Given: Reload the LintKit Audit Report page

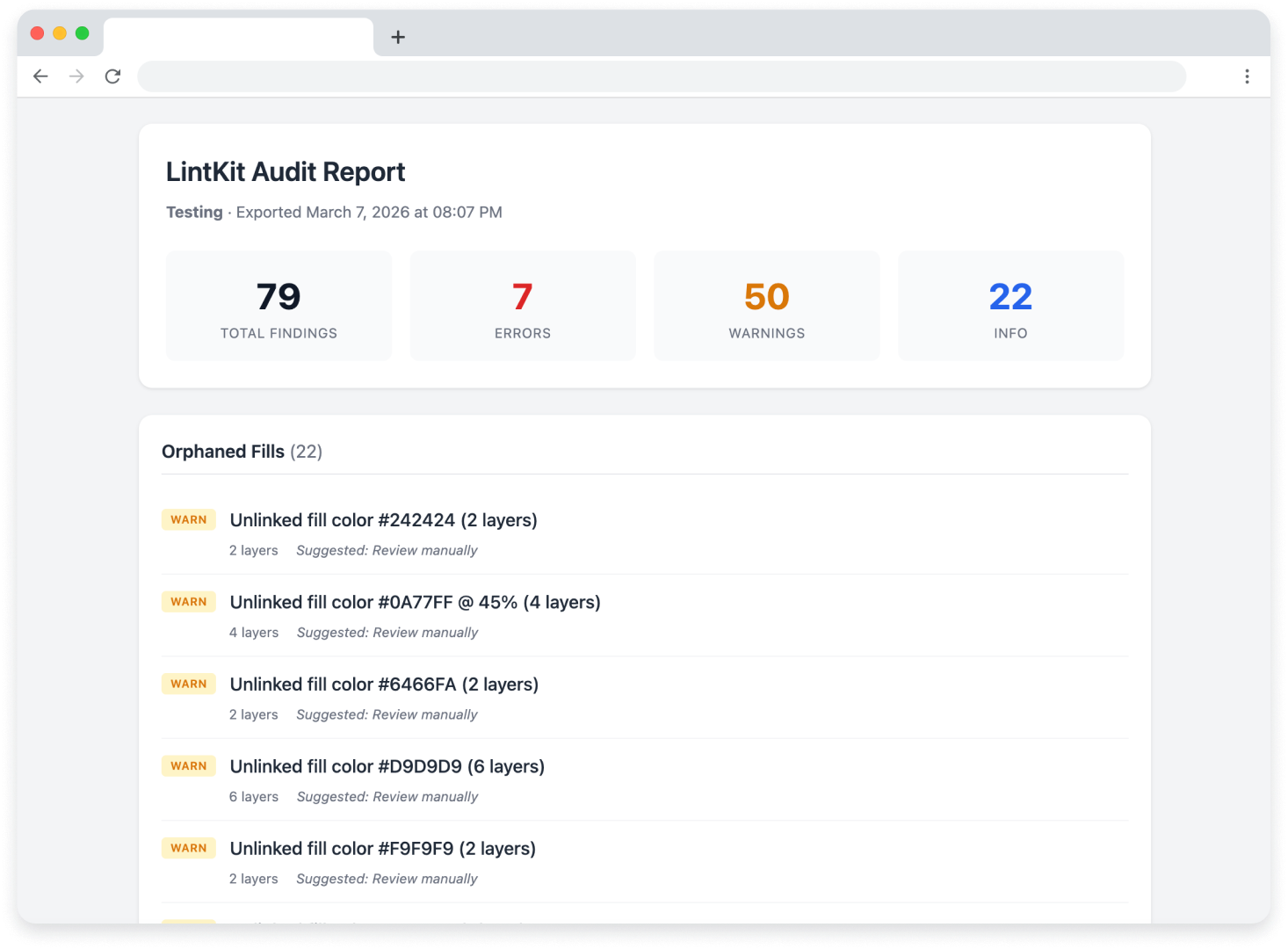Looking at the screenshot, I should 112,76.
